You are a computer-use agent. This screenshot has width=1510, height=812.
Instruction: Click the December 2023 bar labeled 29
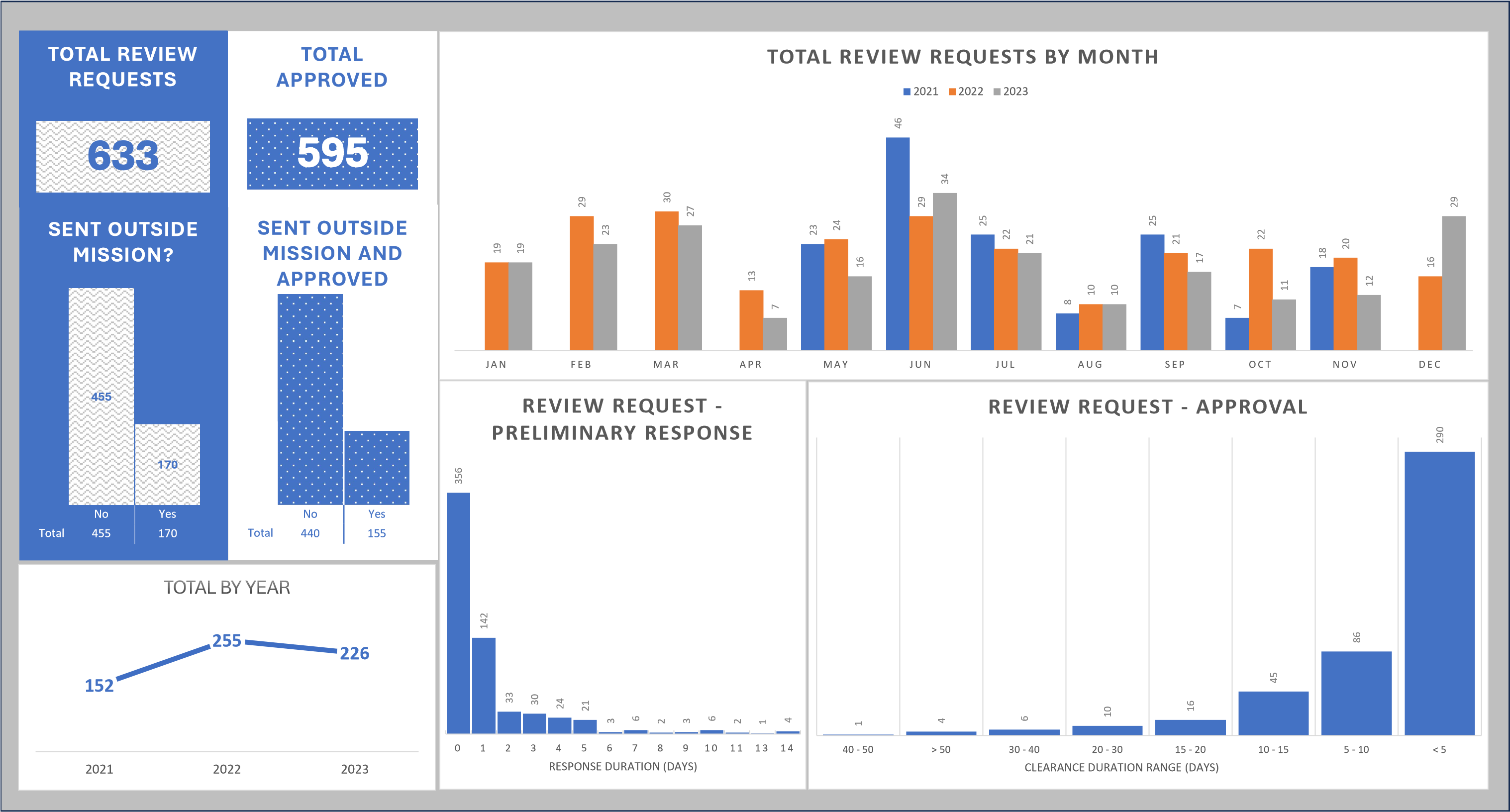pyautogui.click(x=1454, y=283)
